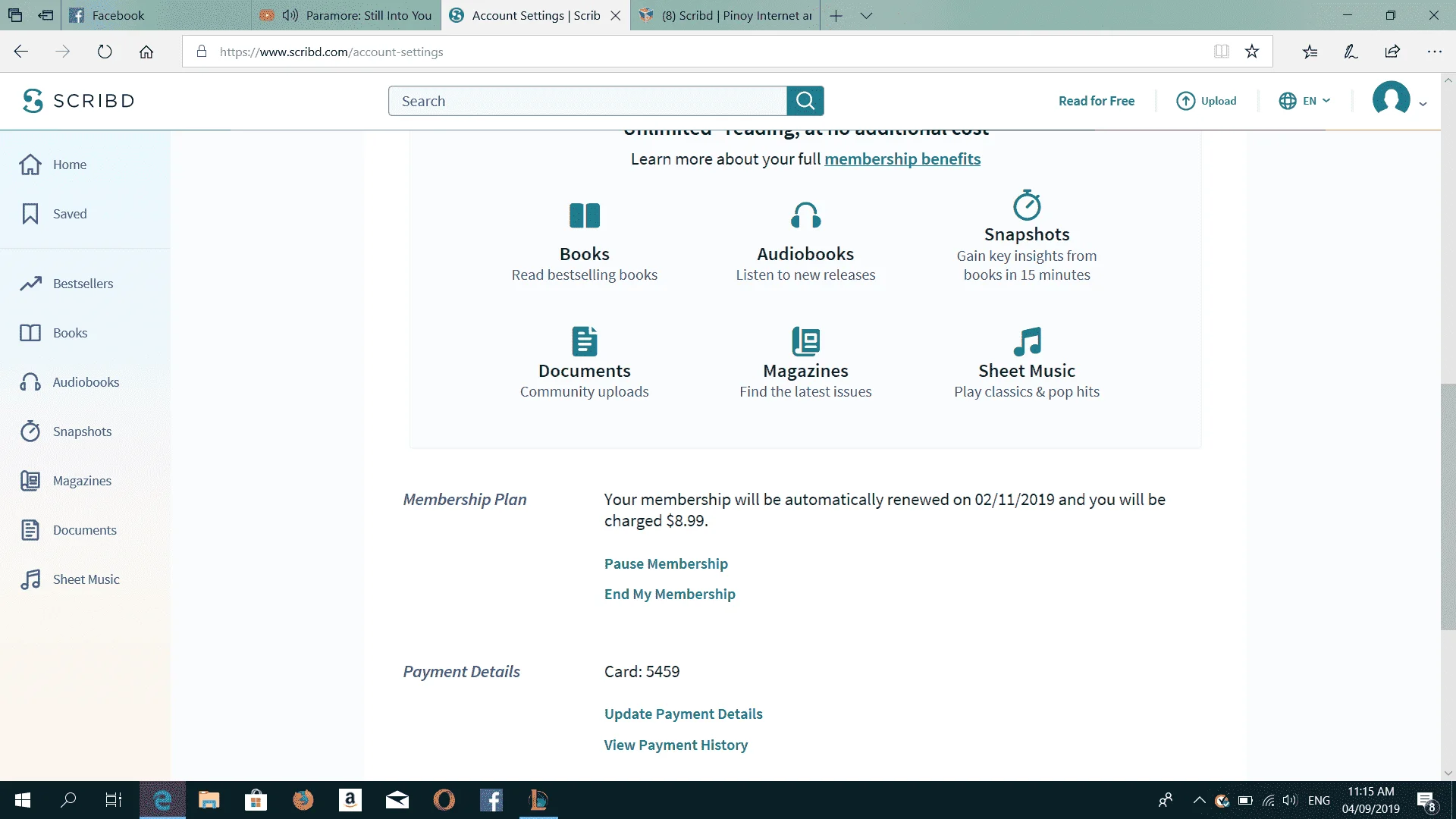This screenshot has width=1456, height=819.
Task: Click the browser back arrow
Action: coord(21,52)
